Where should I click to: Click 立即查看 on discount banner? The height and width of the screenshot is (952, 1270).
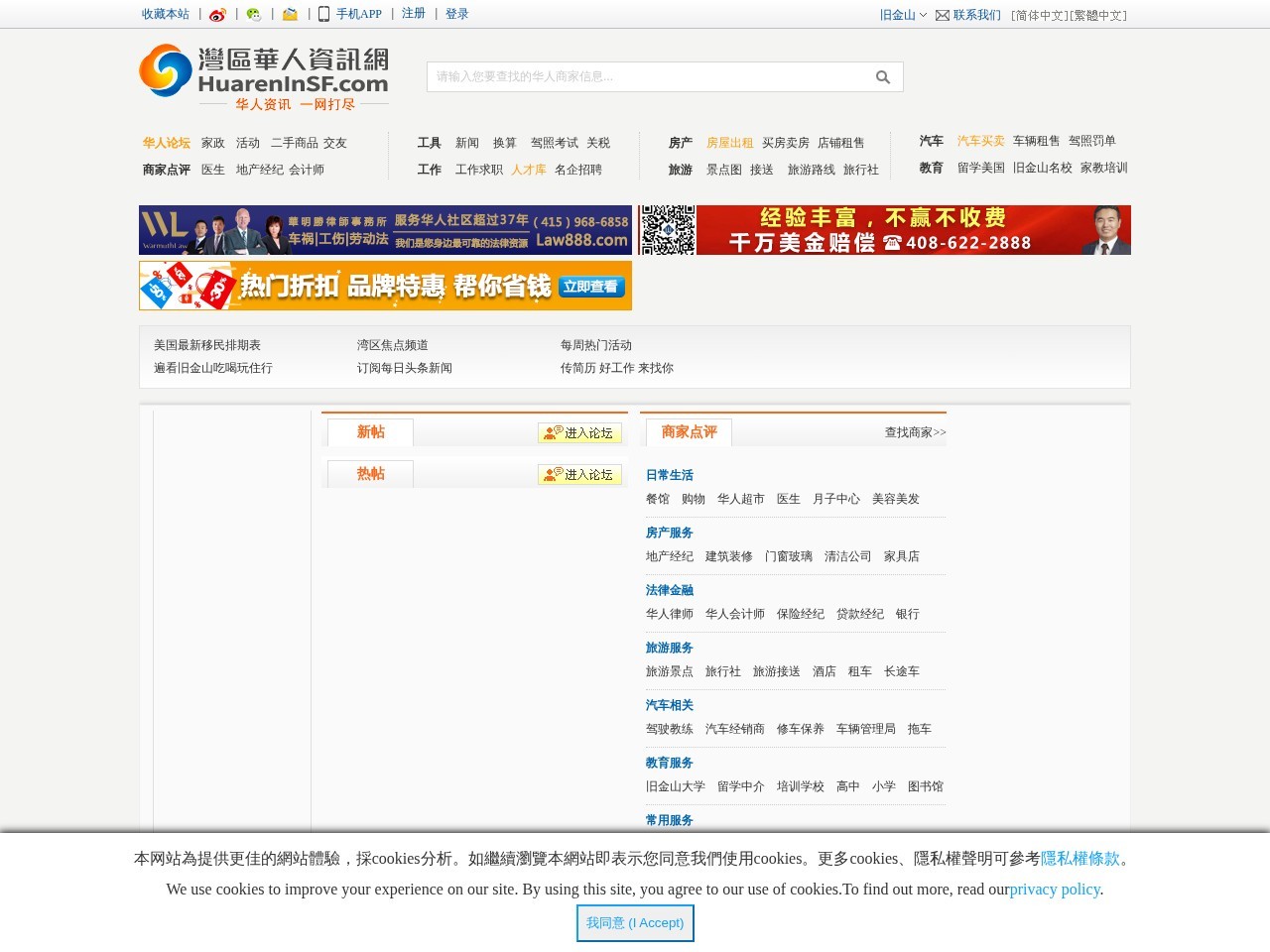(590, 287)
